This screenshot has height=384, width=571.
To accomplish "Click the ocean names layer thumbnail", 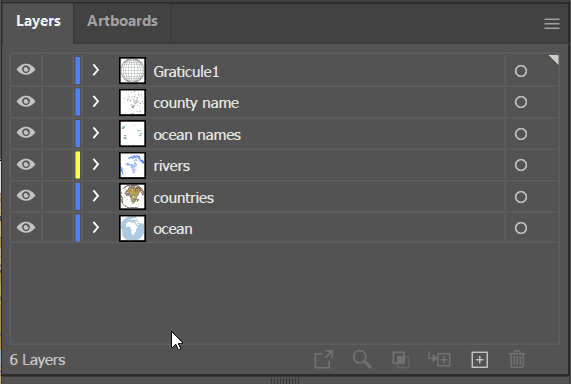I will [x=133, y=134].
